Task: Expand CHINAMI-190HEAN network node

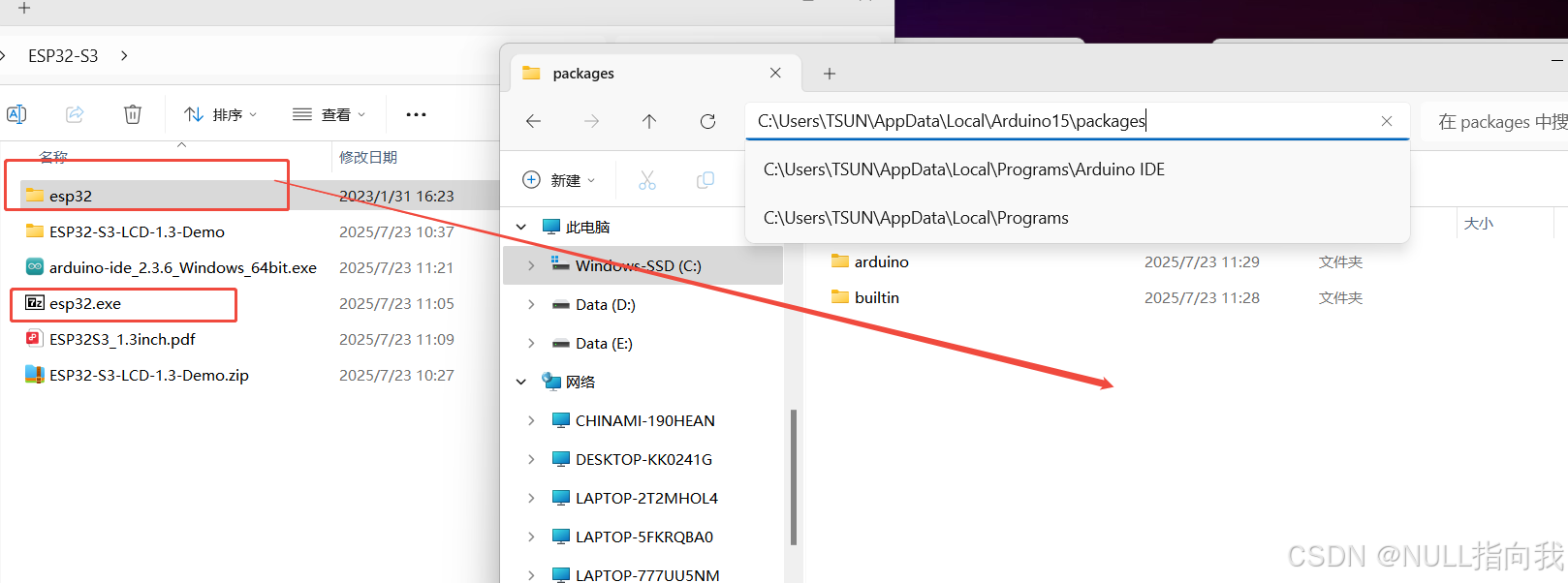Action: [x=531, y=420]
